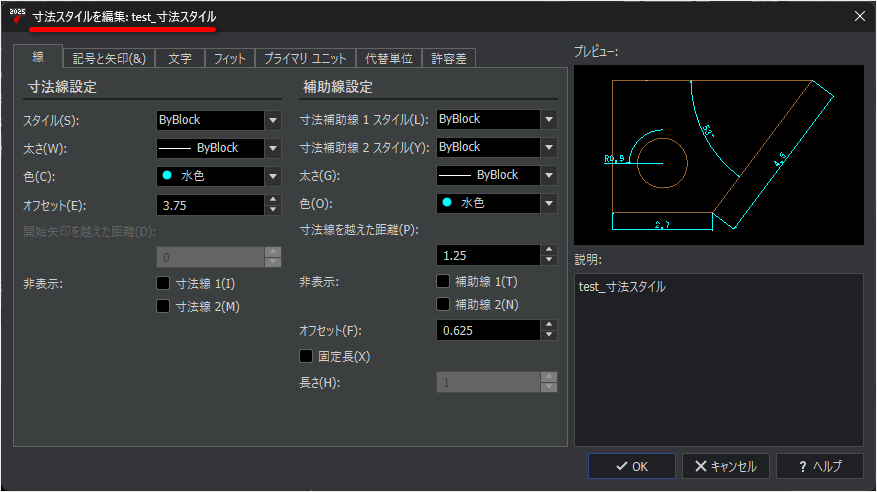This screenshot has height=492, width=877.
Task: Click the cyan color dot in 色(C) field
Action: (167, 176)
